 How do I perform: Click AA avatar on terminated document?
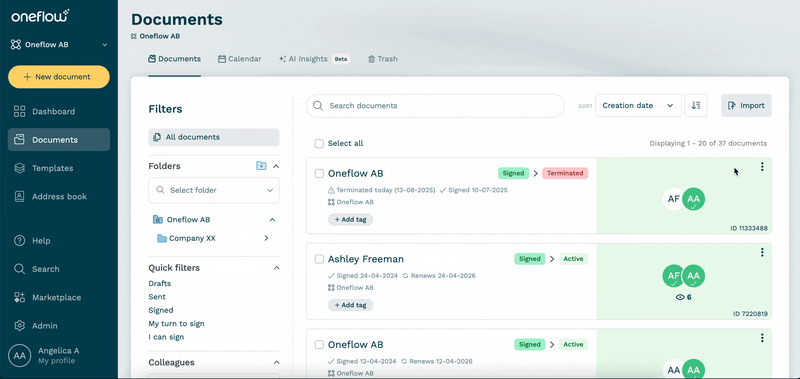point(693,199)
